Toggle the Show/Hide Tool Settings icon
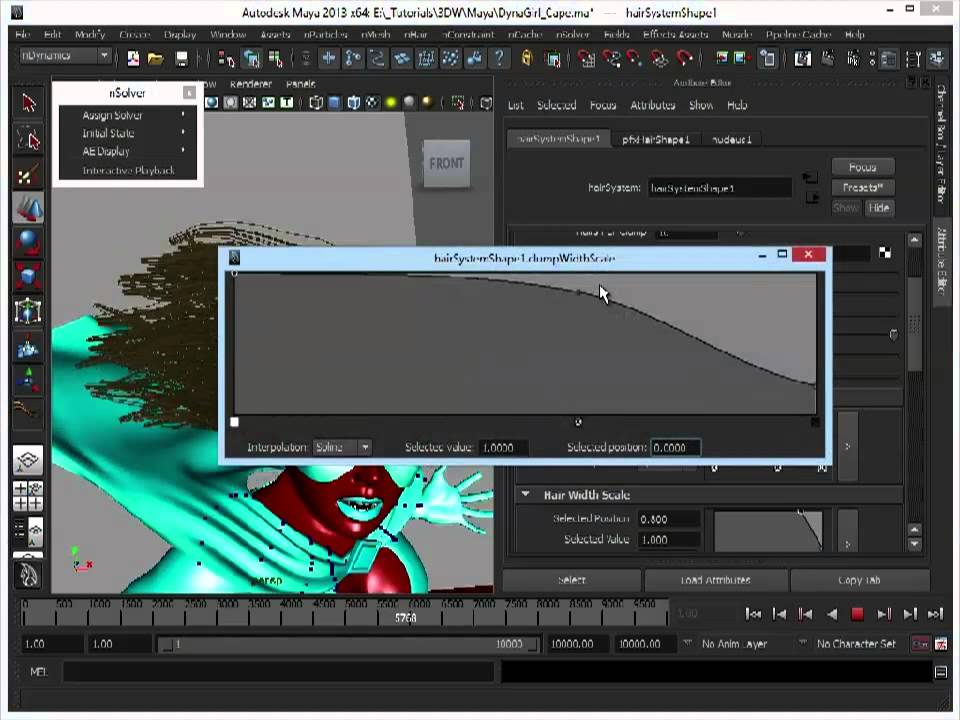The width and height of the screenshot is (960, 720). pos(913,59)
